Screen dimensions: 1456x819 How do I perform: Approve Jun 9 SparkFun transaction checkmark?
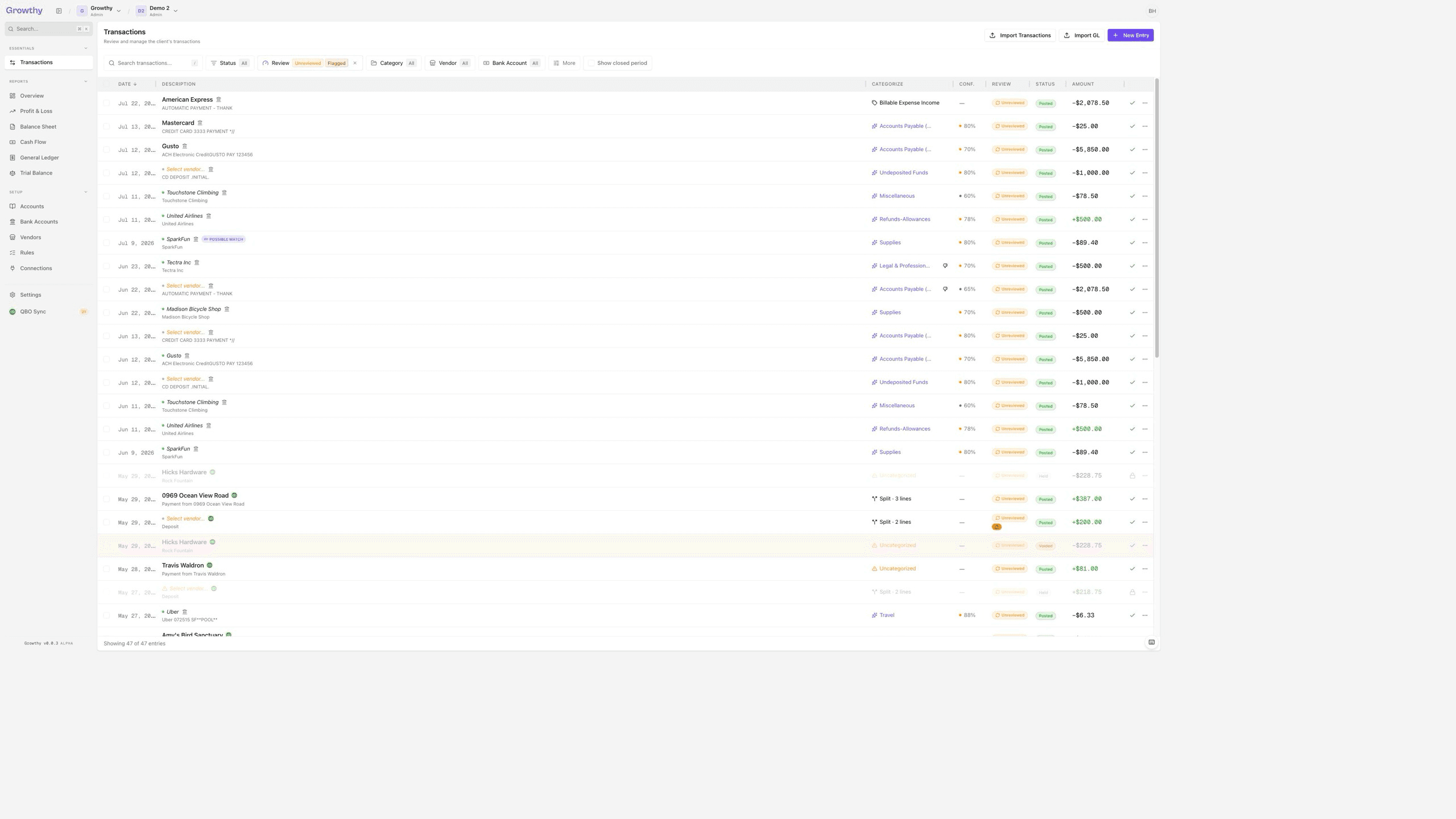[x=1132, y=453]
